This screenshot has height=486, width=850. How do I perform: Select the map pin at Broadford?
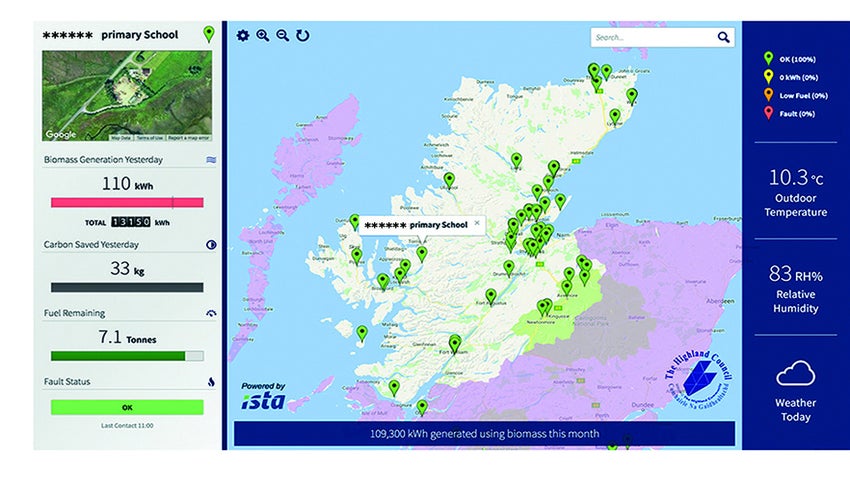pyautogui.click(x=383, y=281)
